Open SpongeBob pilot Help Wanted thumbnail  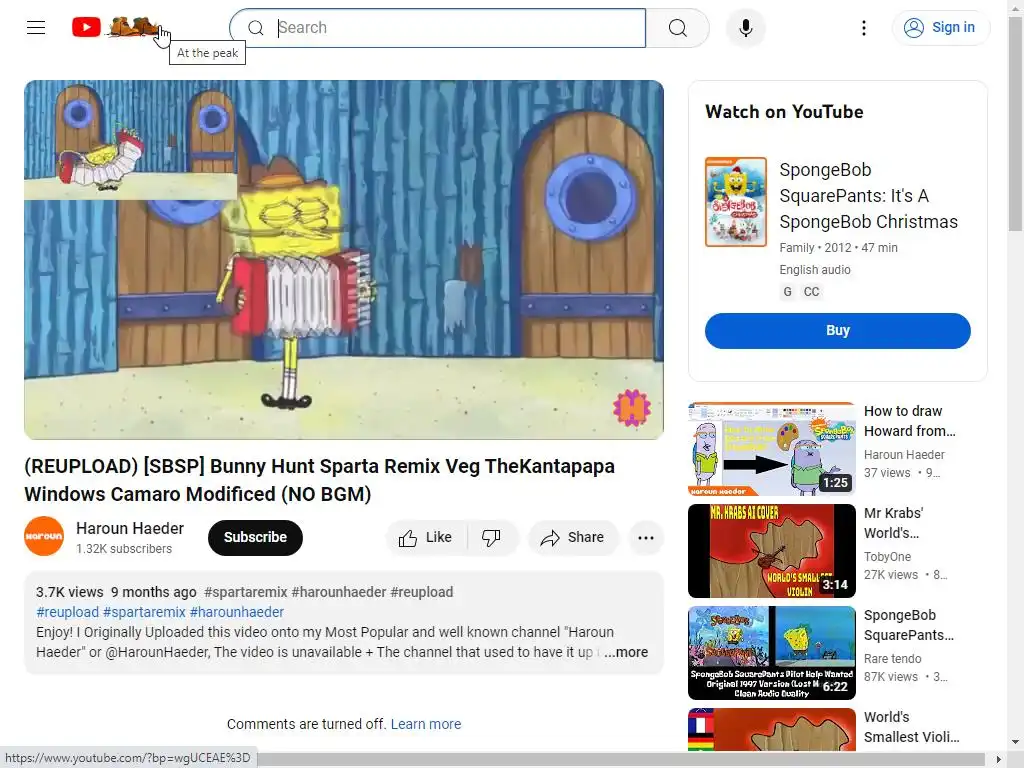pyautogui.click(x=772, y=653)
